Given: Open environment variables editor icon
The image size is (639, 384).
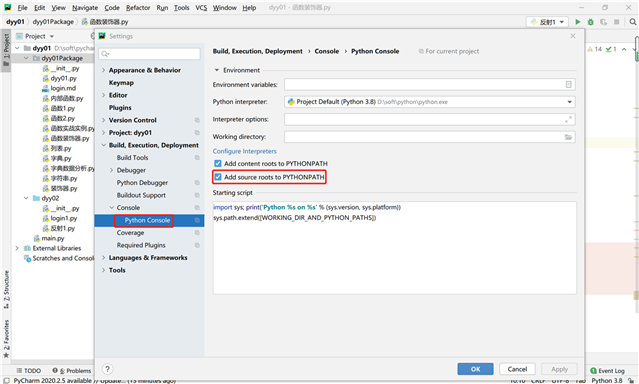Looking at the screenshot, I should 568,84.
